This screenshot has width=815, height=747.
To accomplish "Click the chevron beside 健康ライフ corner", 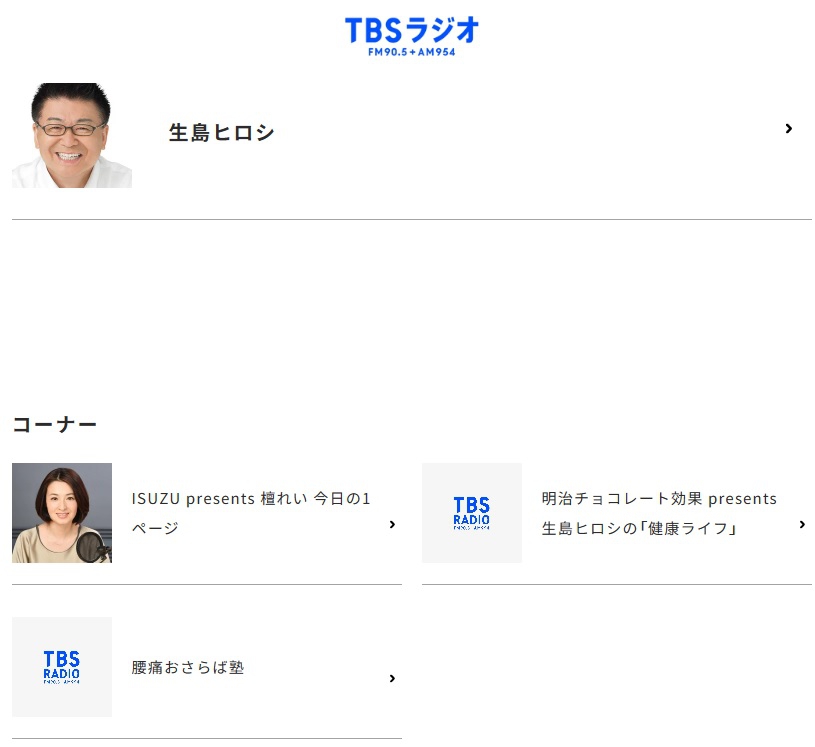I will (x=802, y=525).
